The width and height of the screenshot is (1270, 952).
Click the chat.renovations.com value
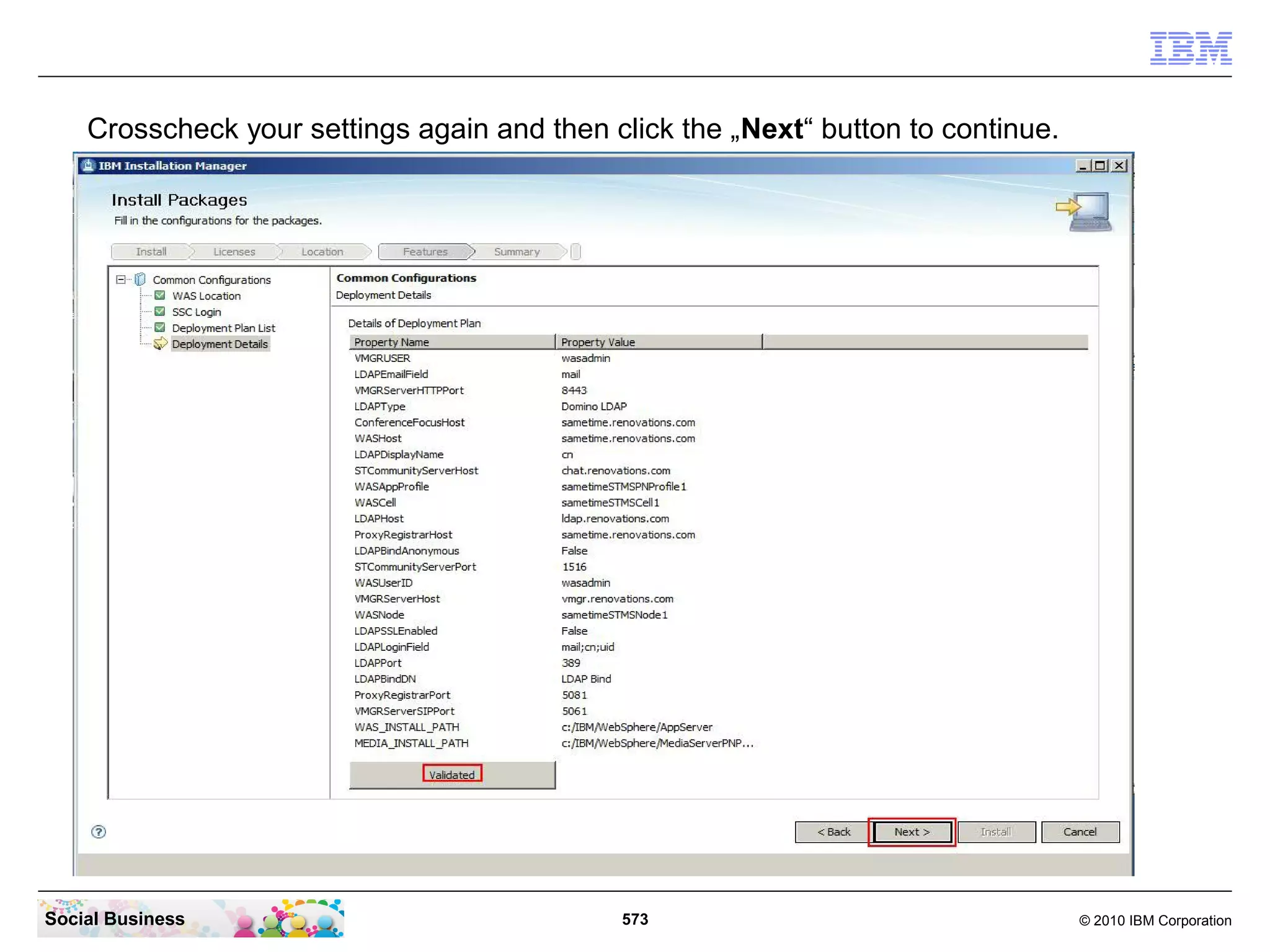616,471
